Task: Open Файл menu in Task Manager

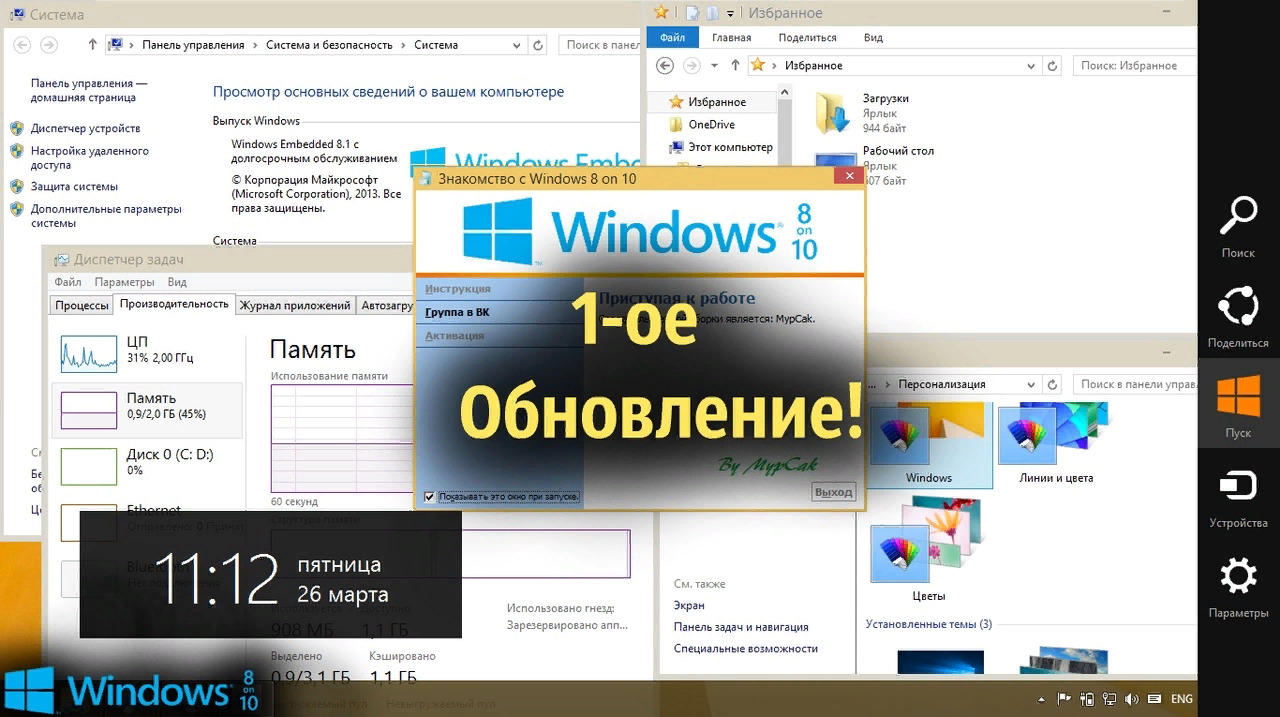Action: point(68,282)
